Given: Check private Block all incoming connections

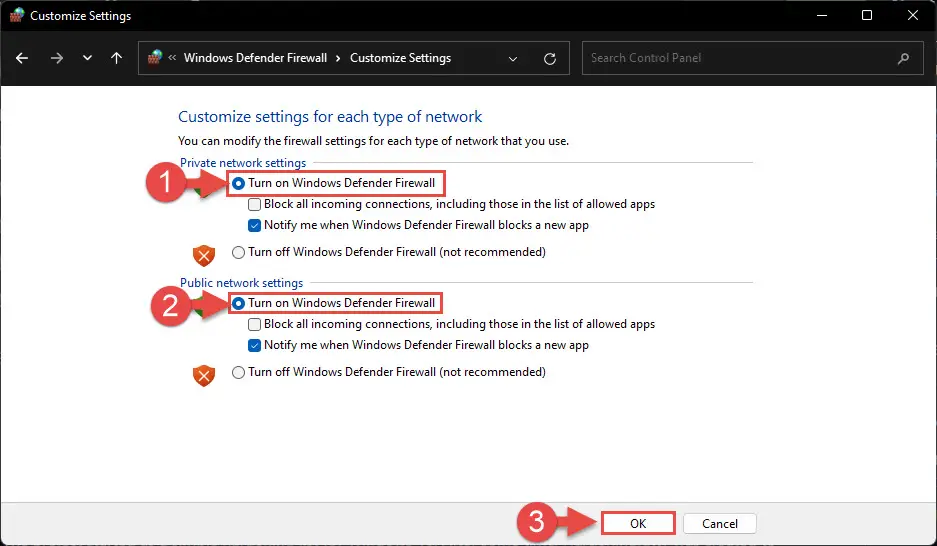Looking at the screenshot, I should (255, 204).
